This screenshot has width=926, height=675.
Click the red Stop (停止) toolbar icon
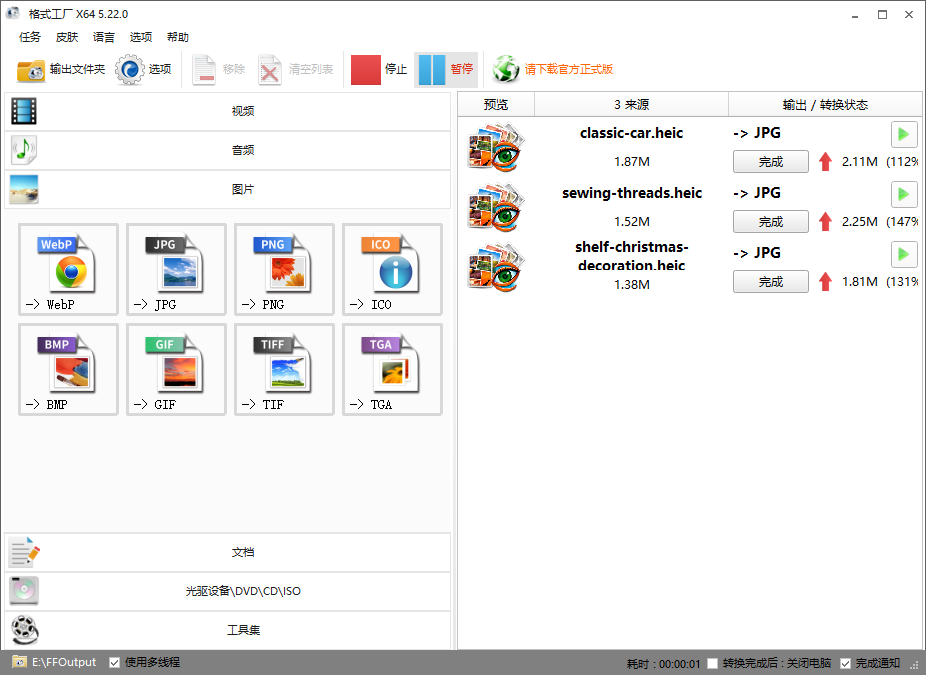tap(366, 70)
